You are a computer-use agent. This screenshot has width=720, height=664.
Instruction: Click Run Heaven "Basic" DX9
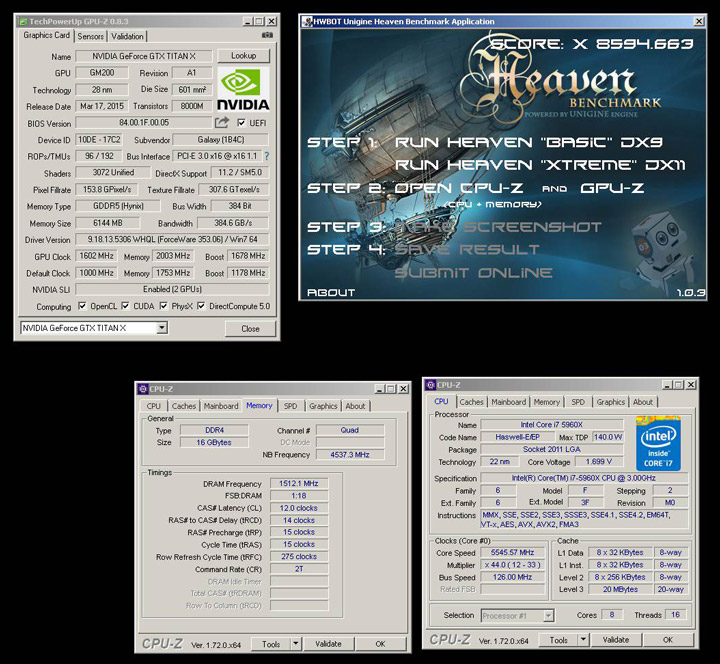point(528,142)
